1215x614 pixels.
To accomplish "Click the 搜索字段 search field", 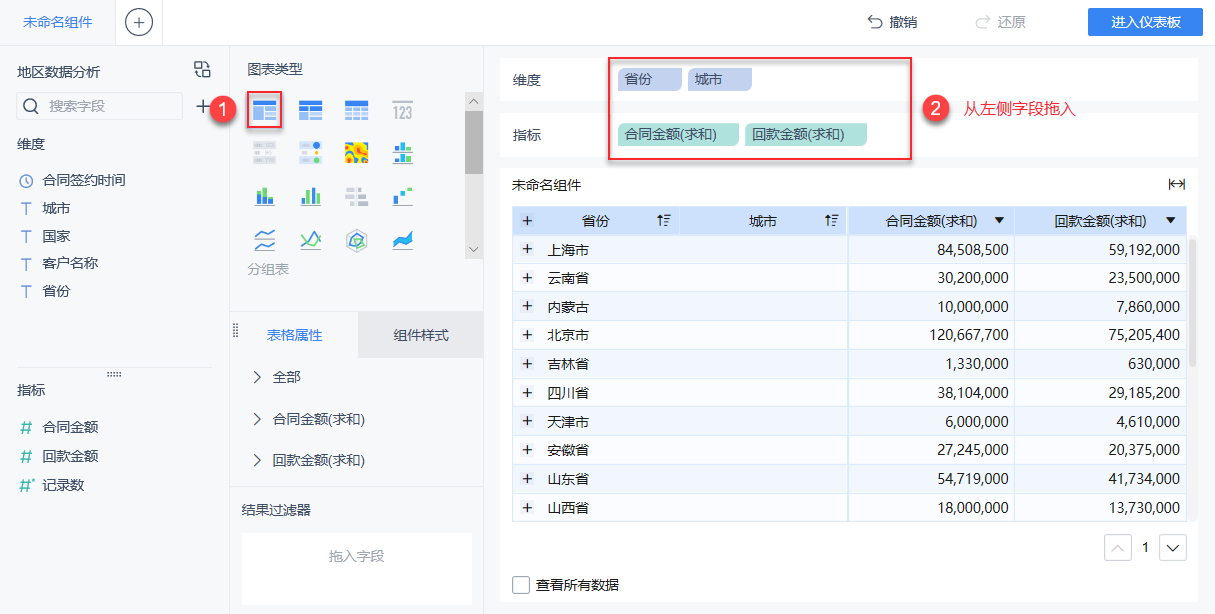I will click(x=110, y=106).
